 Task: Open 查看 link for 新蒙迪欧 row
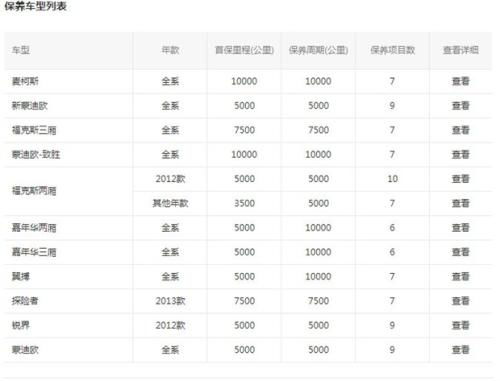click(x=460, y=106)
